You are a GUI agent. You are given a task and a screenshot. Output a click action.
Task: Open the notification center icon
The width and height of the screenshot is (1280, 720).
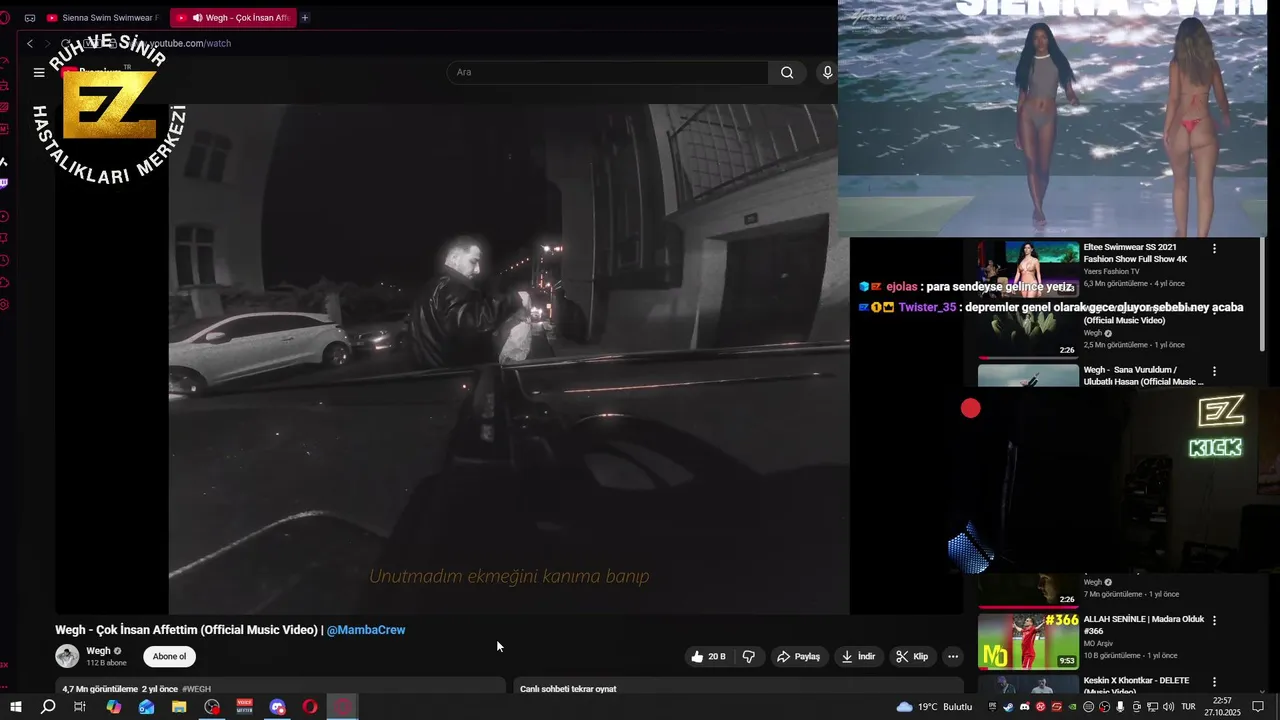click(x=1258, y=707)
